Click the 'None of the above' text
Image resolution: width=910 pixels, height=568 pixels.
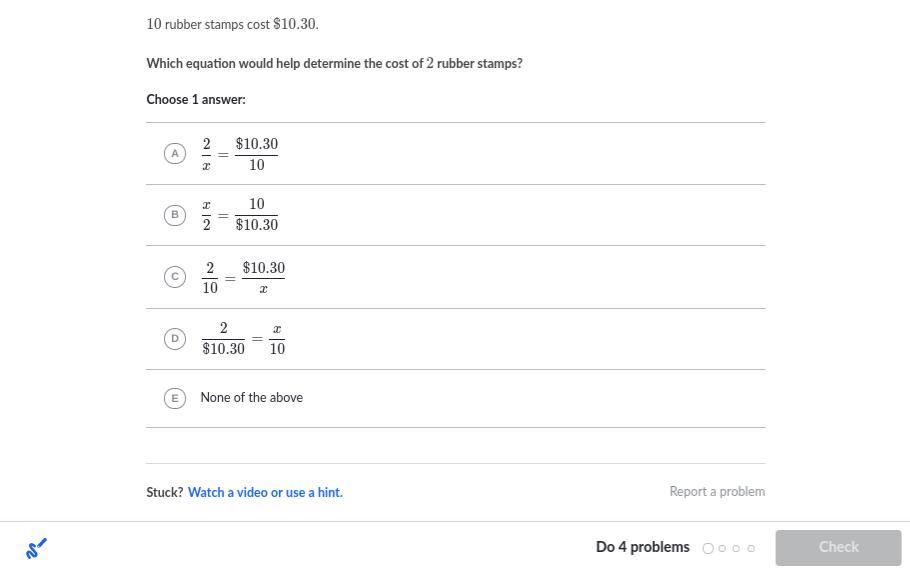pos(252,398)
